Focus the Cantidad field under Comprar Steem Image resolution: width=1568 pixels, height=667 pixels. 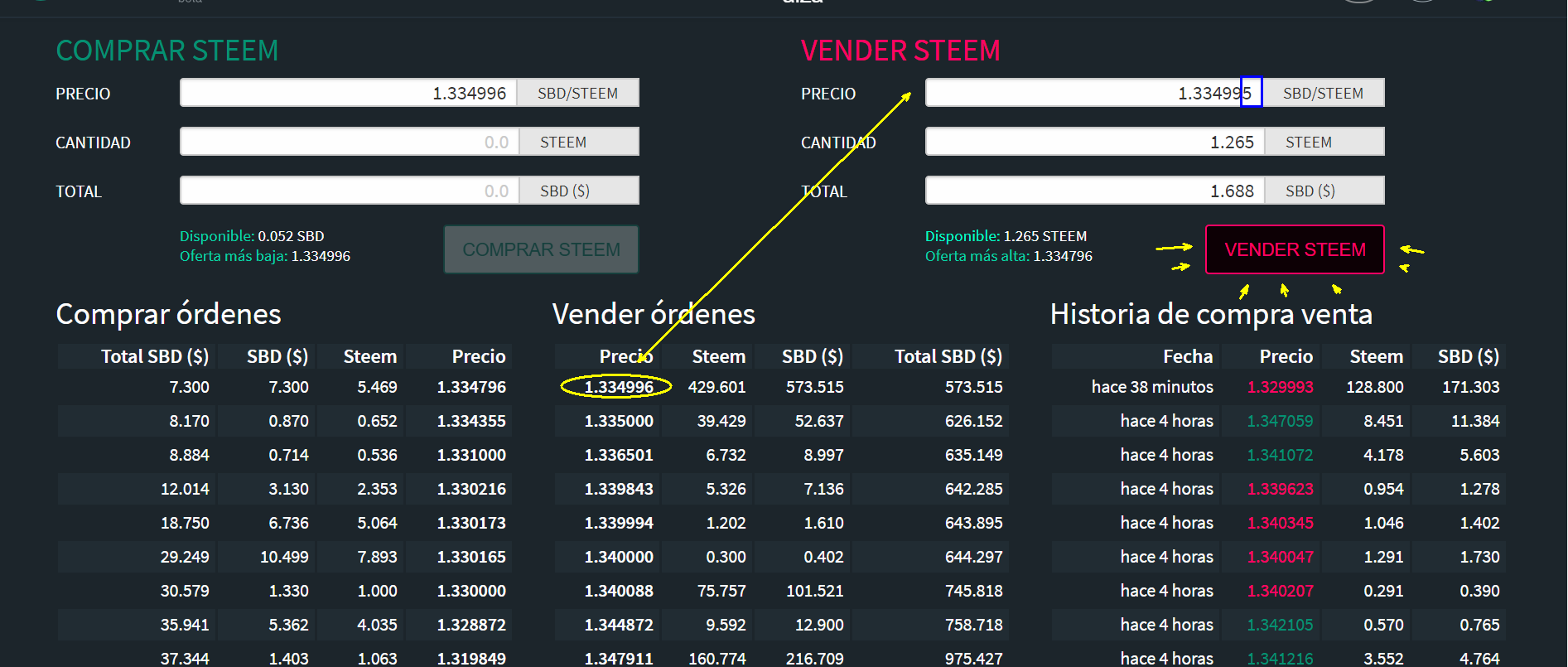point(349,142)
